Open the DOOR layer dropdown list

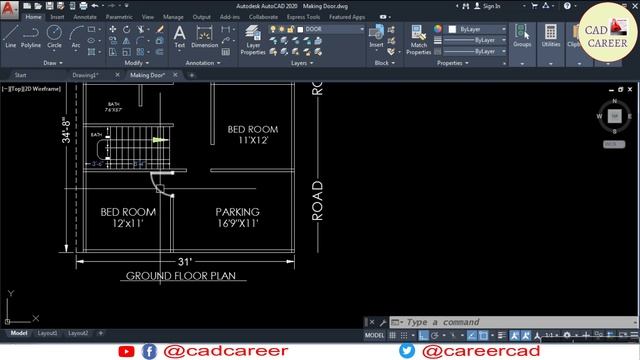(x=362, y=29)
